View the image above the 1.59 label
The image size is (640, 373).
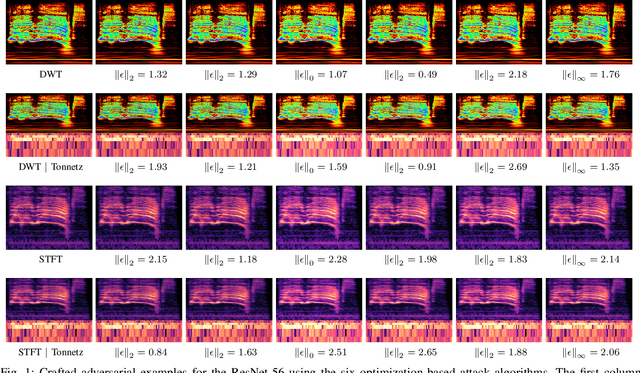tap(319, 125)
